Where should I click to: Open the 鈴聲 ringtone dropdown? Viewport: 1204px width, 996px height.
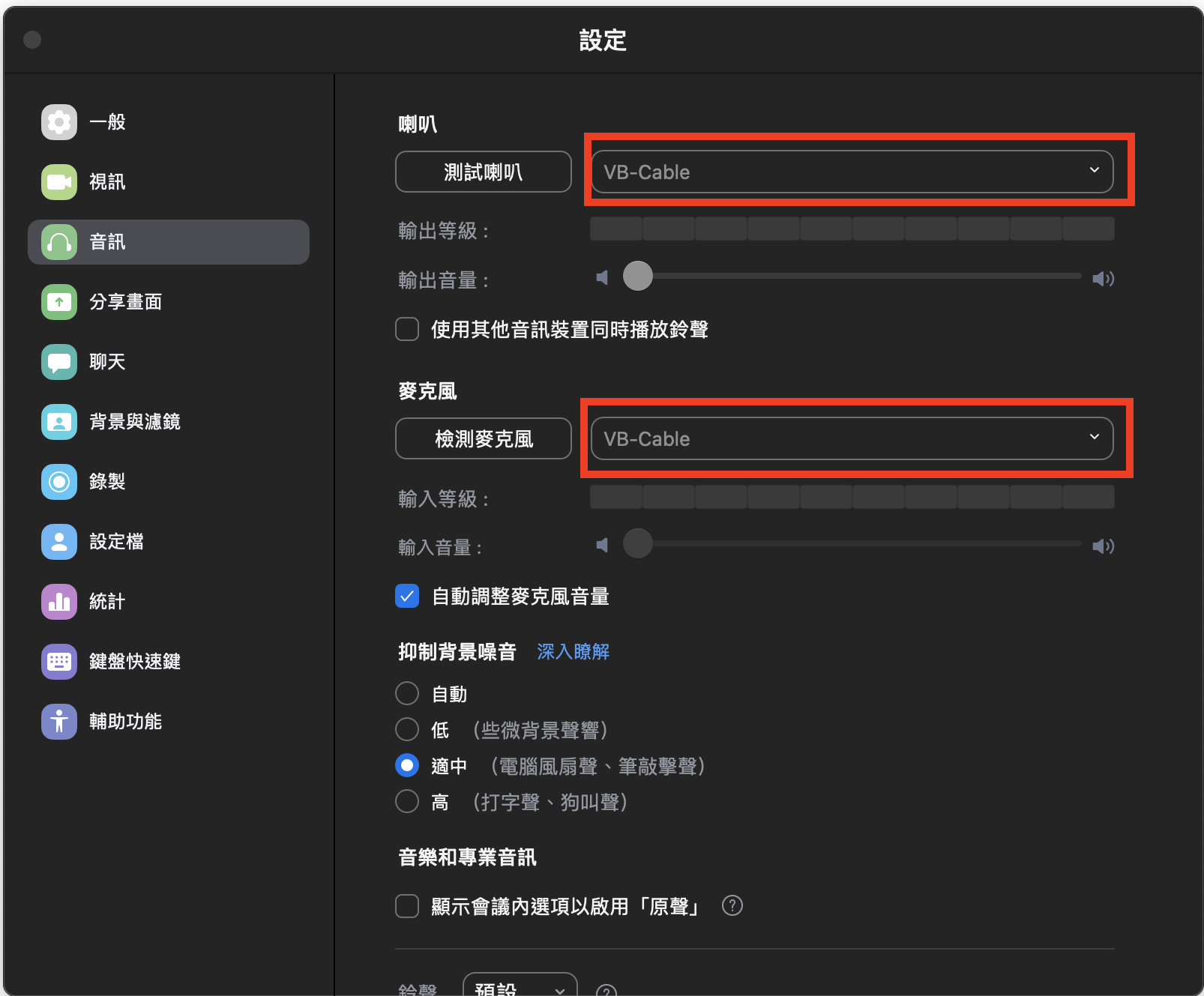[x=520, y=985]
